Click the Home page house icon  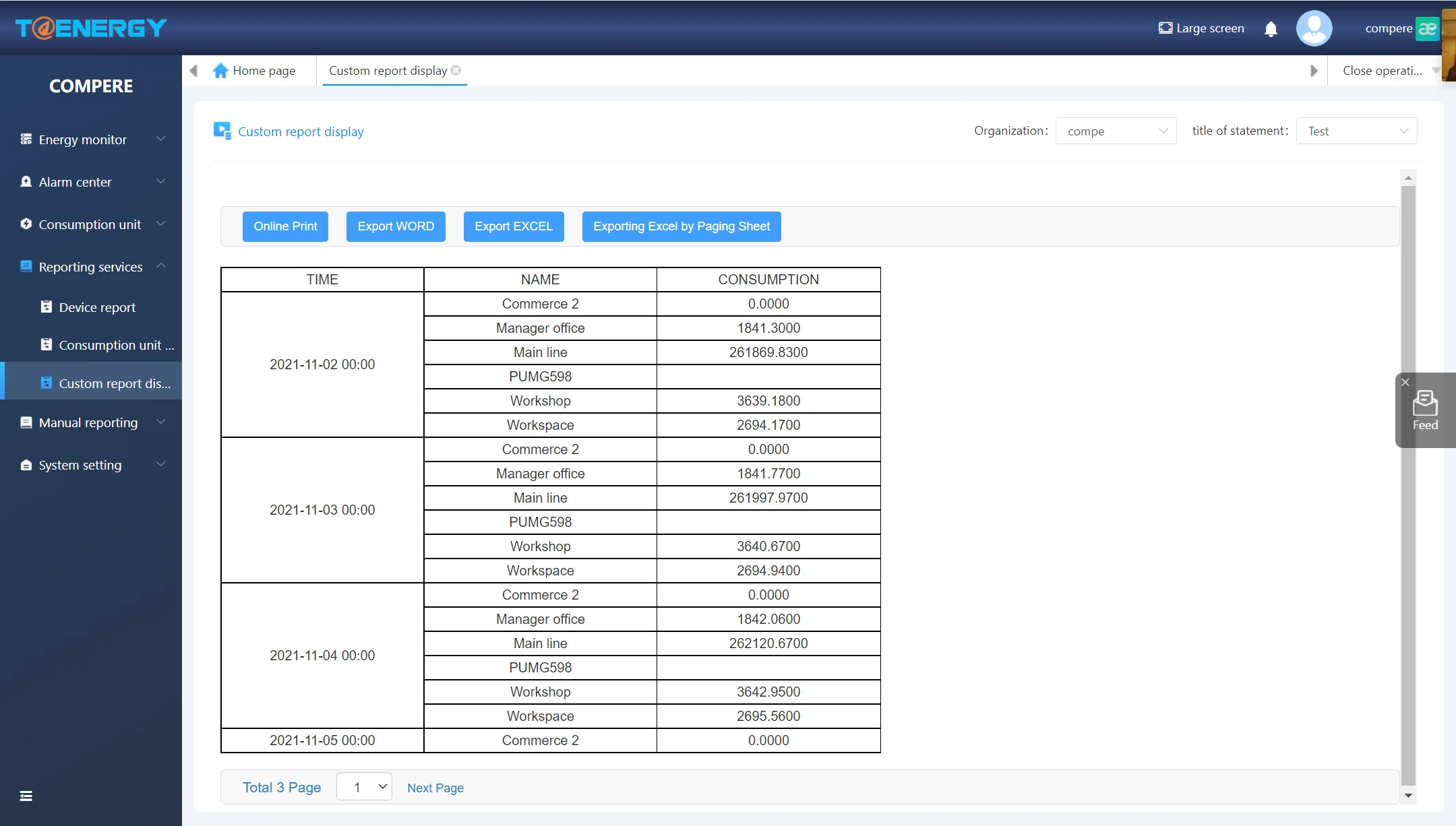220,71
